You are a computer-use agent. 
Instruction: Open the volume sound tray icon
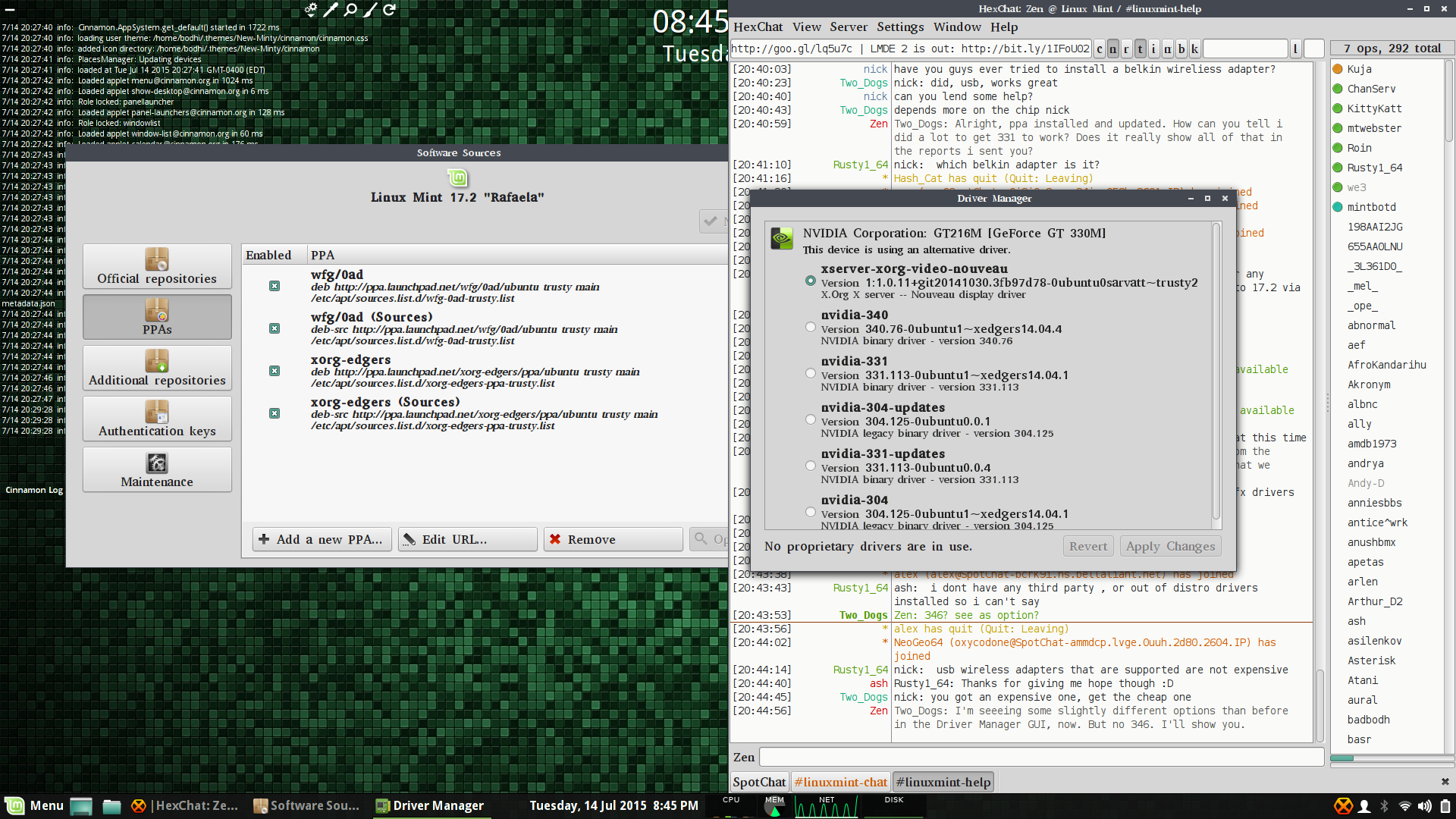(1425, 806)
